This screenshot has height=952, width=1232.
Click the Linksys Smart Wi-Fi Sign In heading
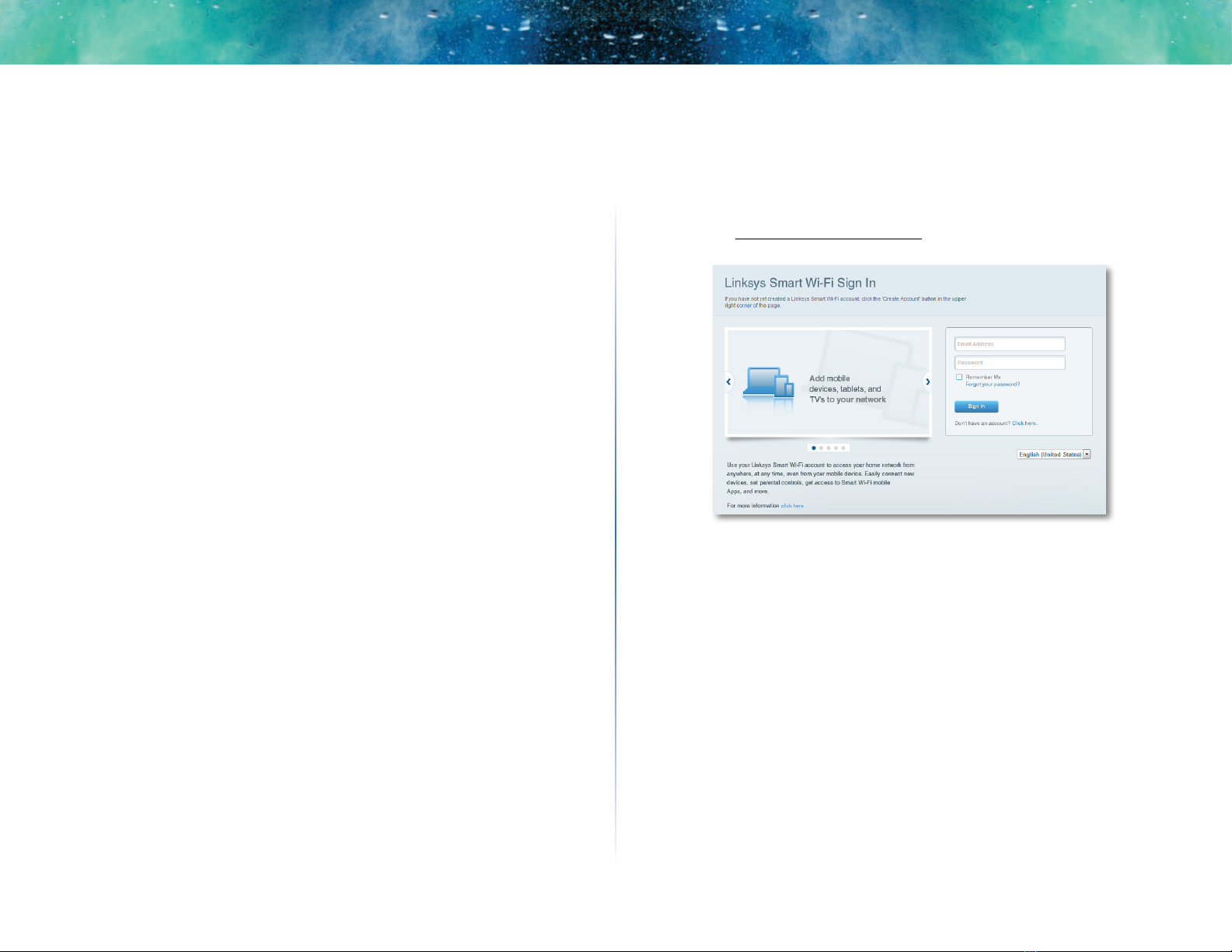[x=800, y=283]
